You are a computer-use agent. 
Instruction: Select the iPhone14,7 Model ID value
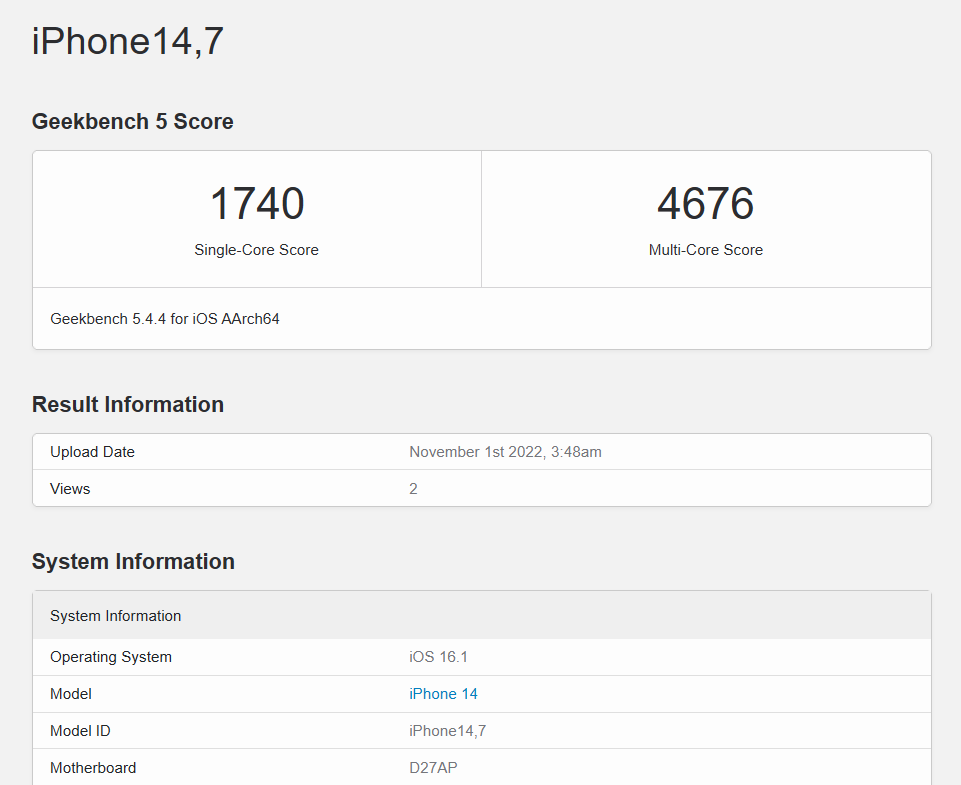pyautogui.click(x=447, y=731)
